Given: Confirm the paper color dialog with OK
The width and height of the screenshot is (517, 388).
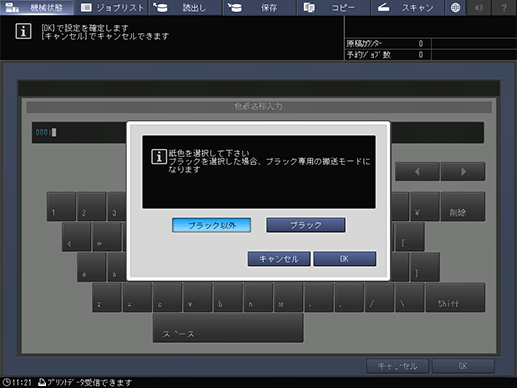Looking at the screenshot, I should click(x=344, y=259).
